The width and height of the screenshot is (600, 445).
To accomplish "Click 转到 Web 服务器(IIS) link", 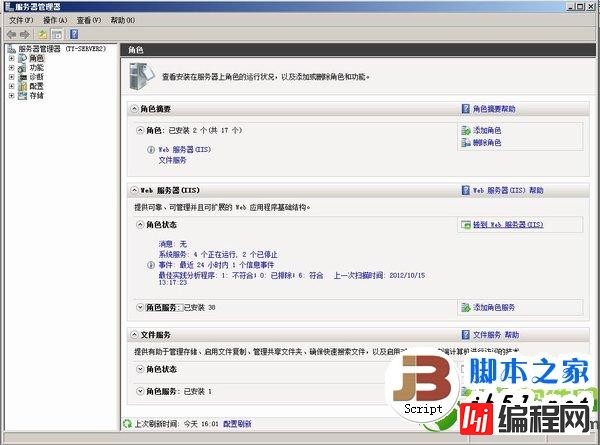I will pos(508,225).
